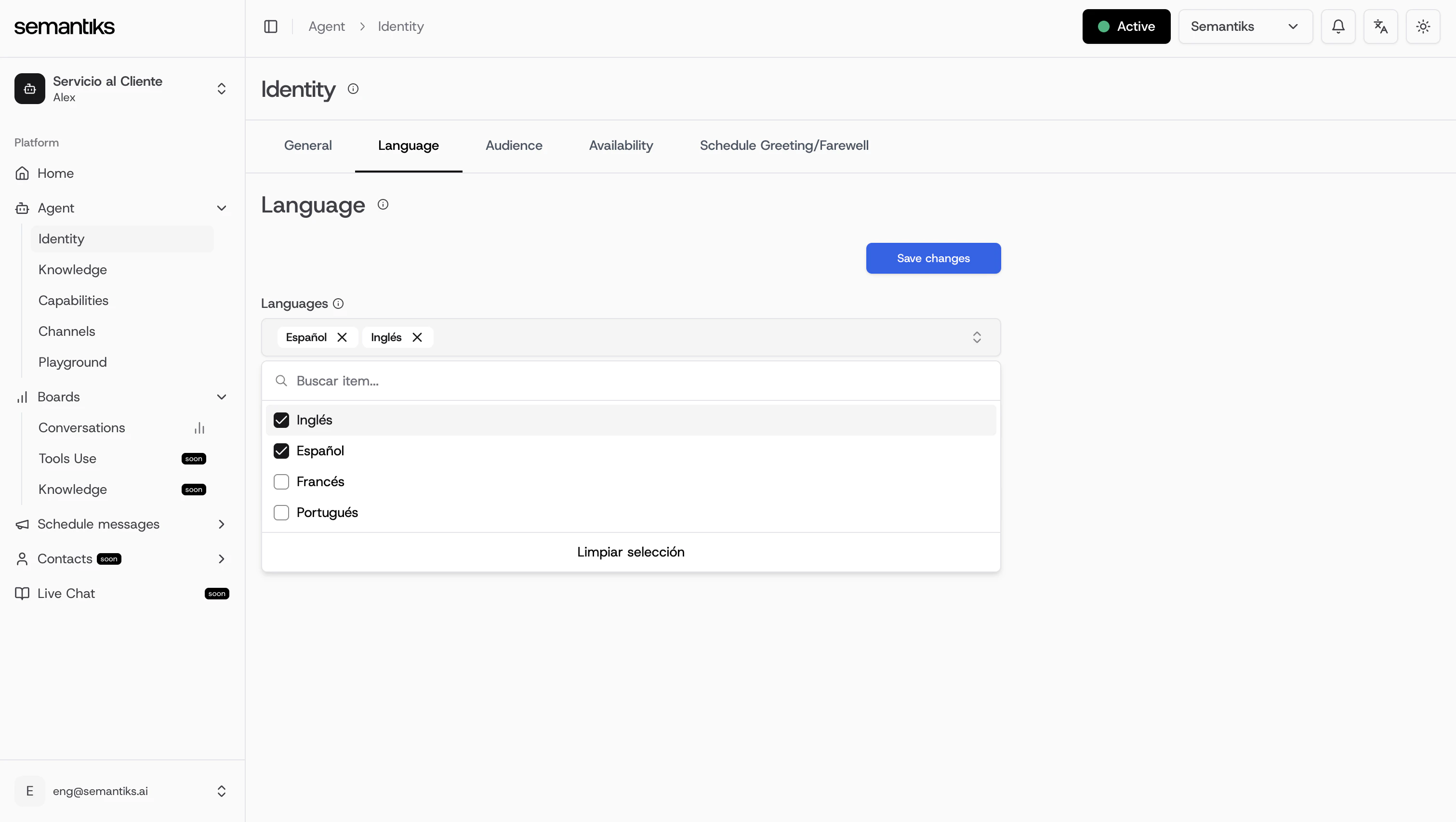Click bar chart icon next to Conversations
The image size is (1456, 822).
coord(199,428)
